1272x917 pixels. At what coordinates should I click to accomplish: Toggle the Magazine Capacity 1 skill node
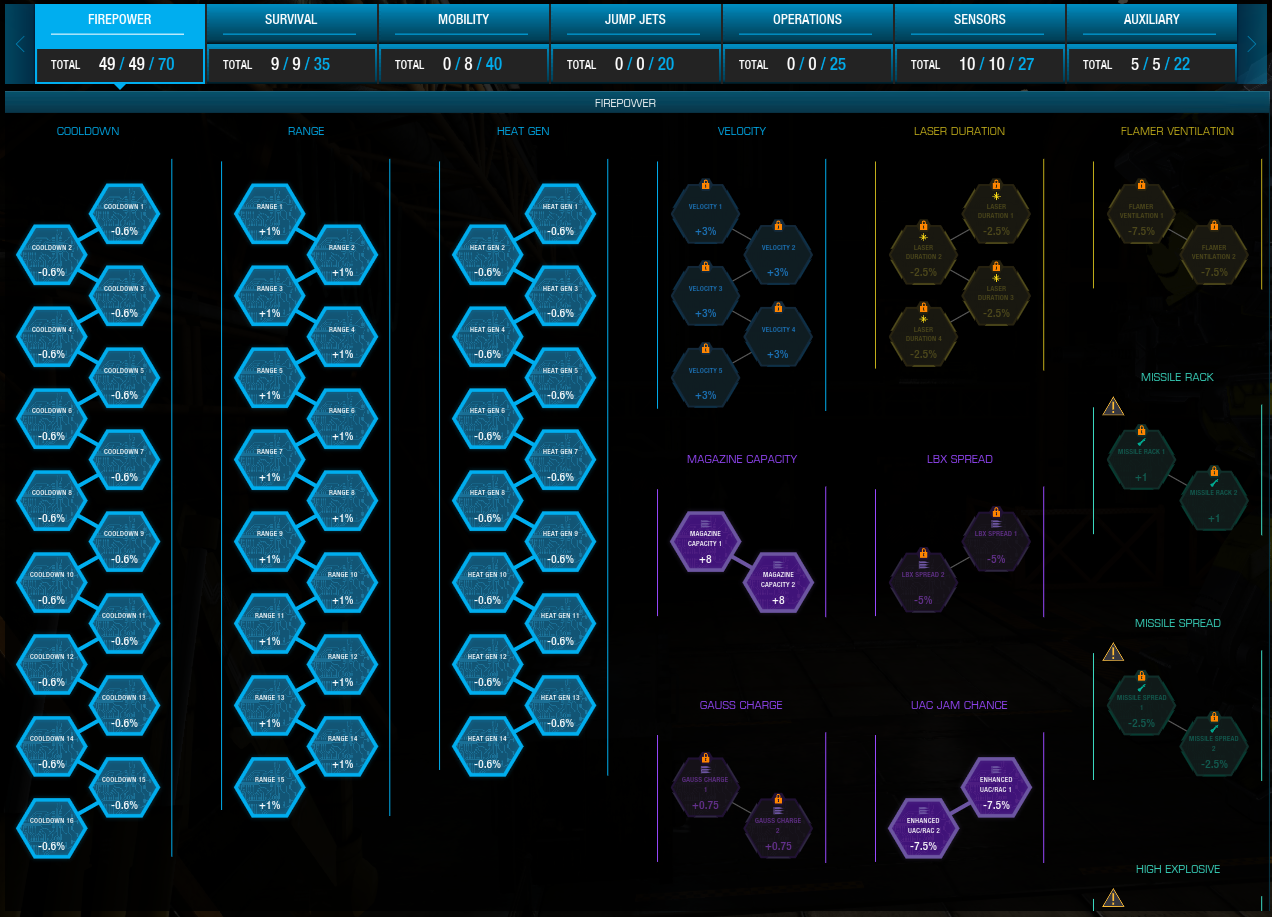point(705,544)
